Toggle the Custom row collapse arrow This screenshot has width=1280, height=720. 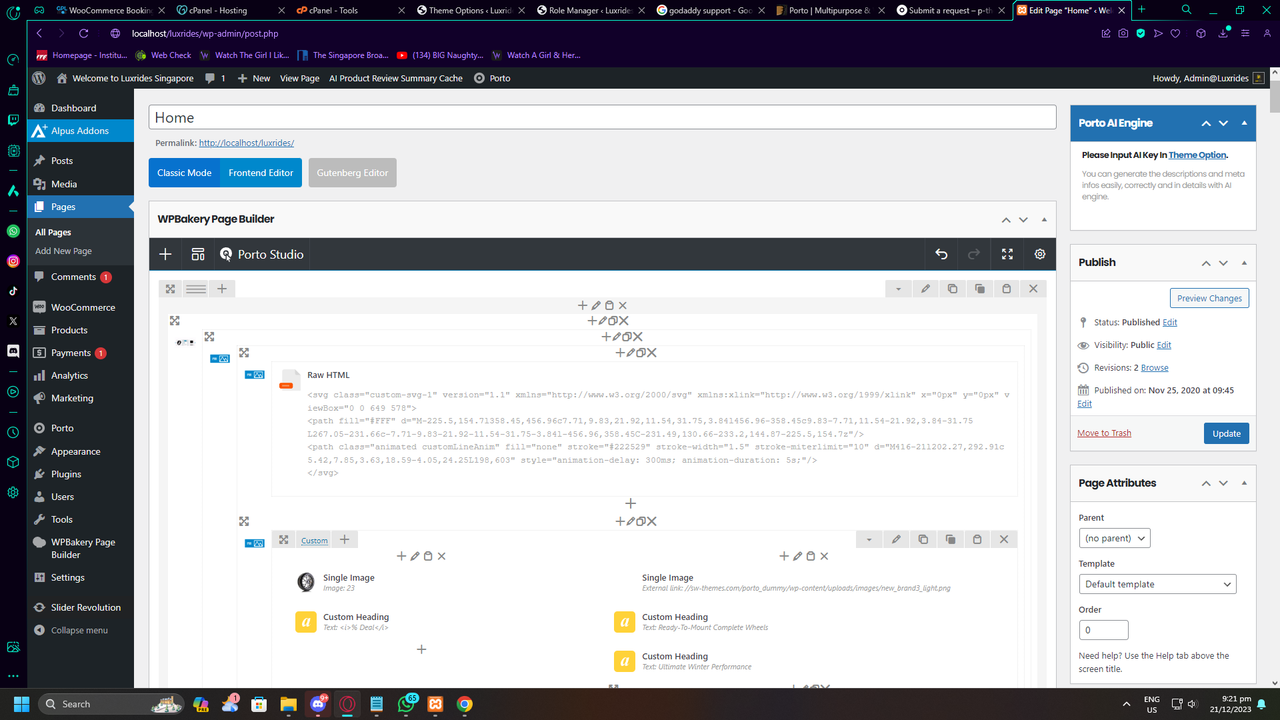[x=869, y=539]
